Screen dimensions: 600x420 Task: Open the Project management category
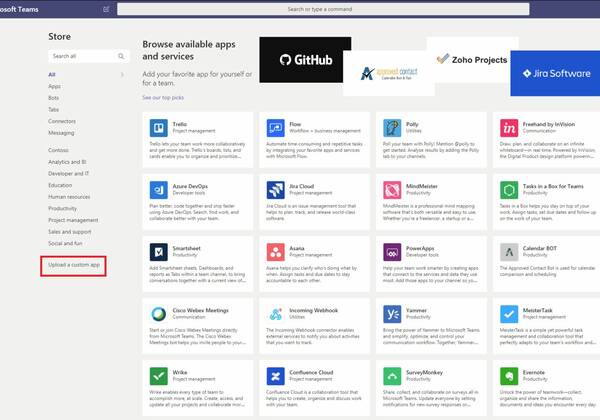pyautogui.click(x=73, y=220)
